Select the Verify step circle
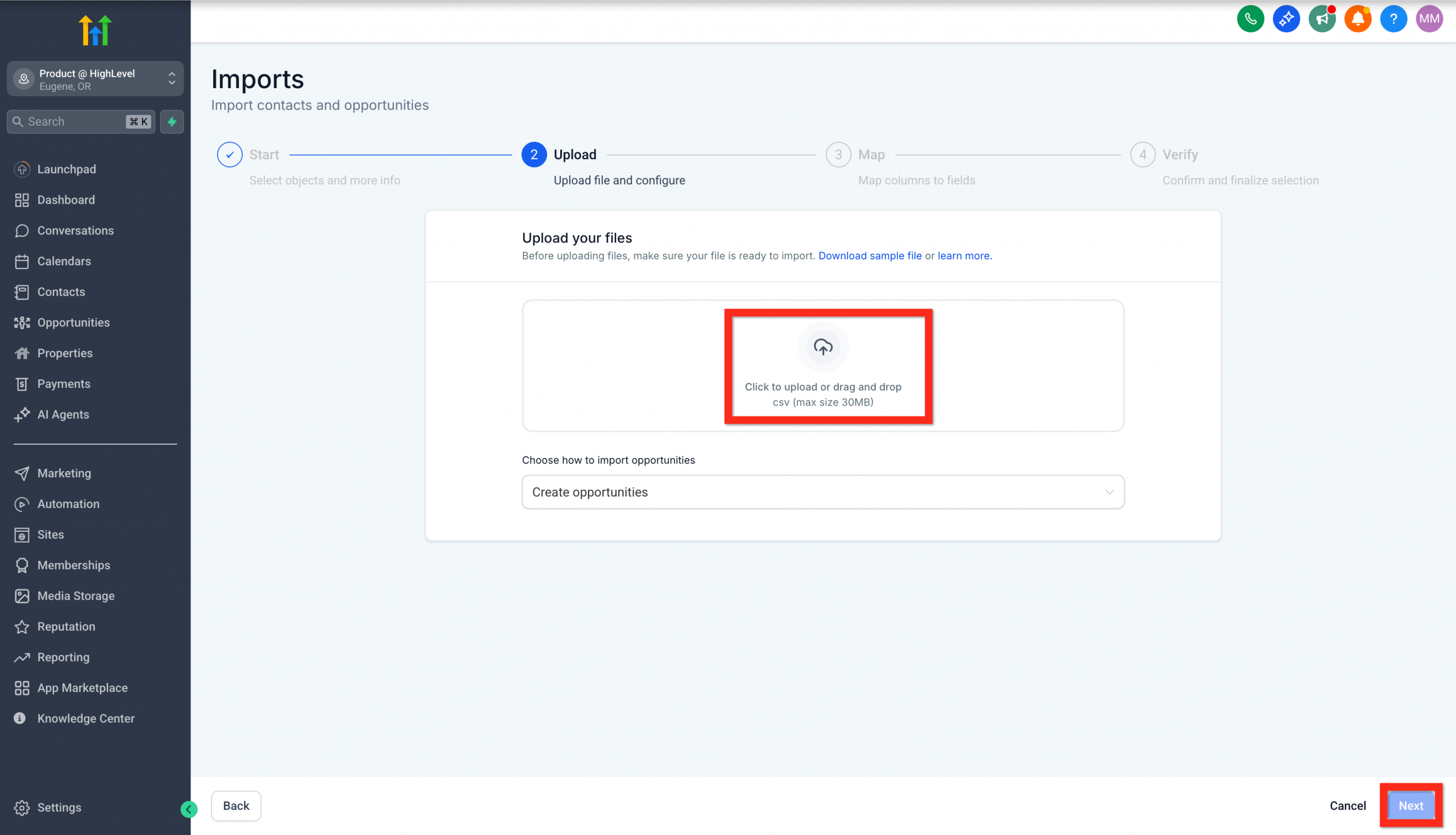1456x835 pixels. point(1143,154)
